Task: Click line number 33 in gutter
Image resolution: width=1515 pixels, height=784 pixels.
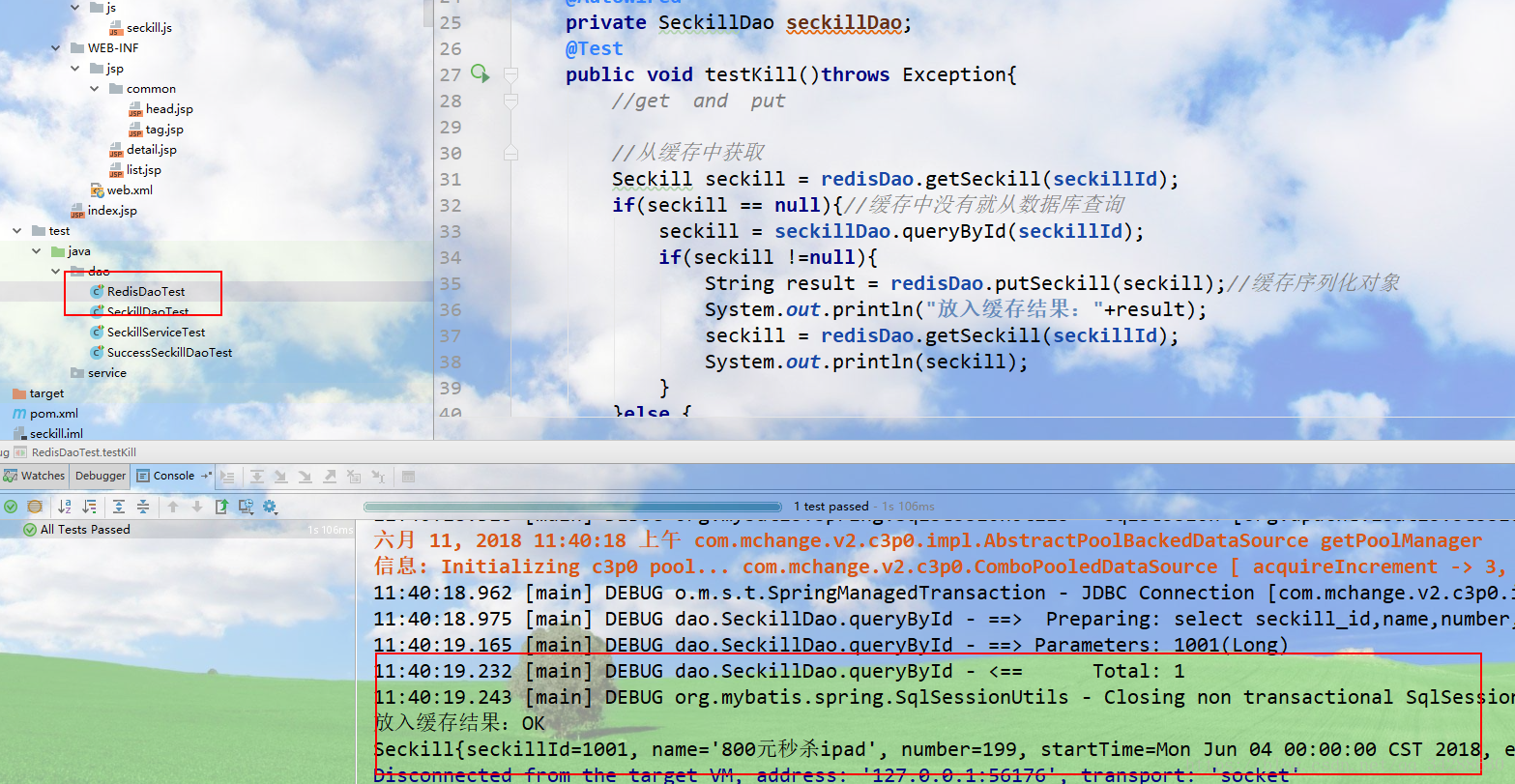Action: [451, 231]
